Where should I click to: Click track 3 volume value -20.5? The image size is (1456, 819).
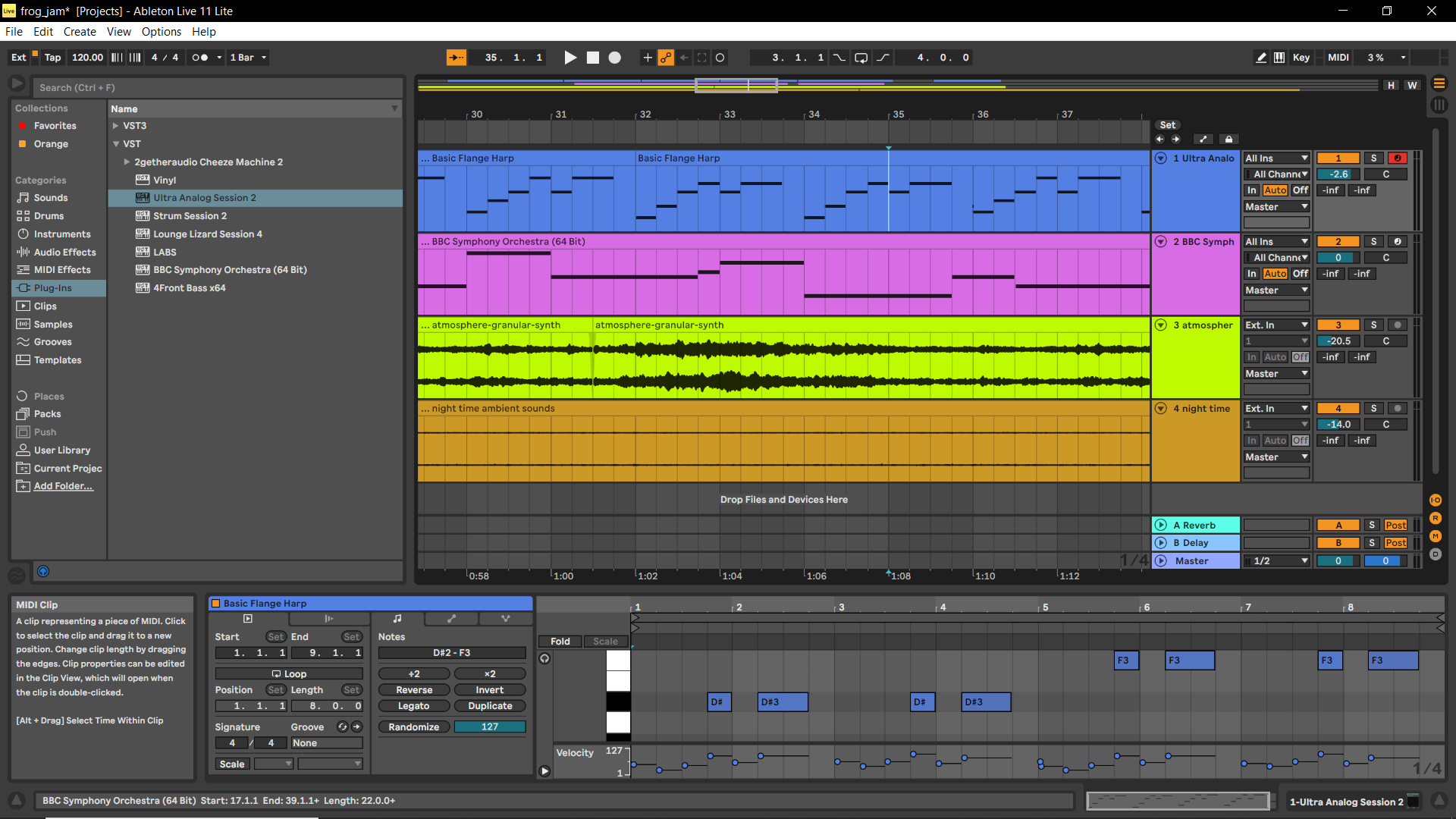(x=1338, y=341)
